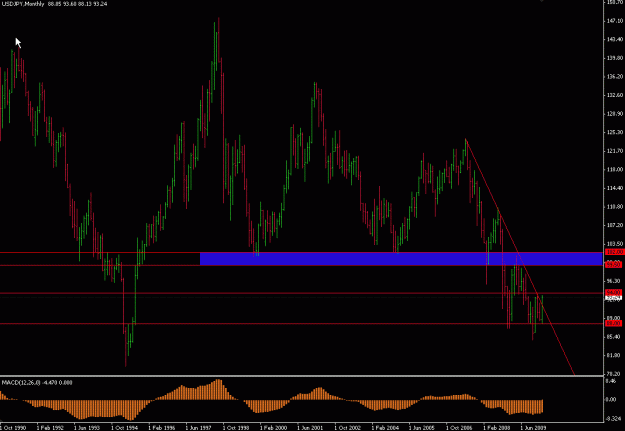Click the 1 Jun 2009 date label

tap(535, 428)
